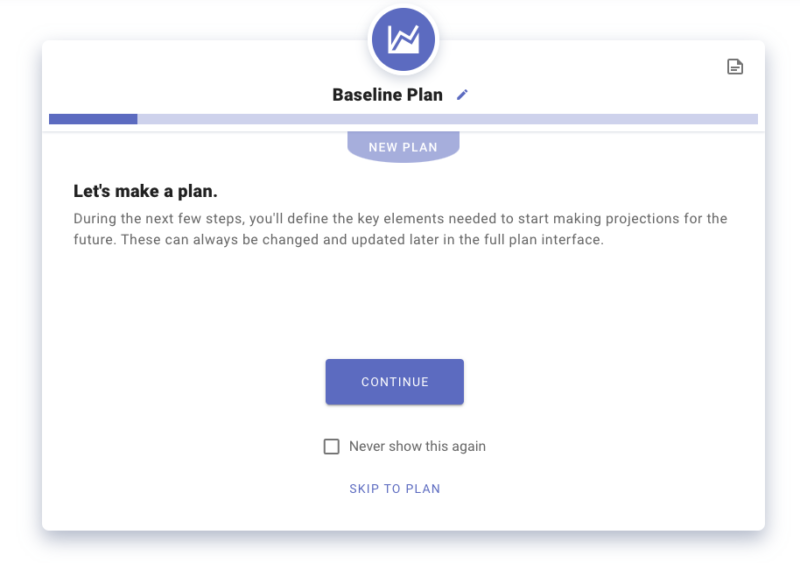
Task: Tick the Never show this again checkbox
Action: click(332, 446)
